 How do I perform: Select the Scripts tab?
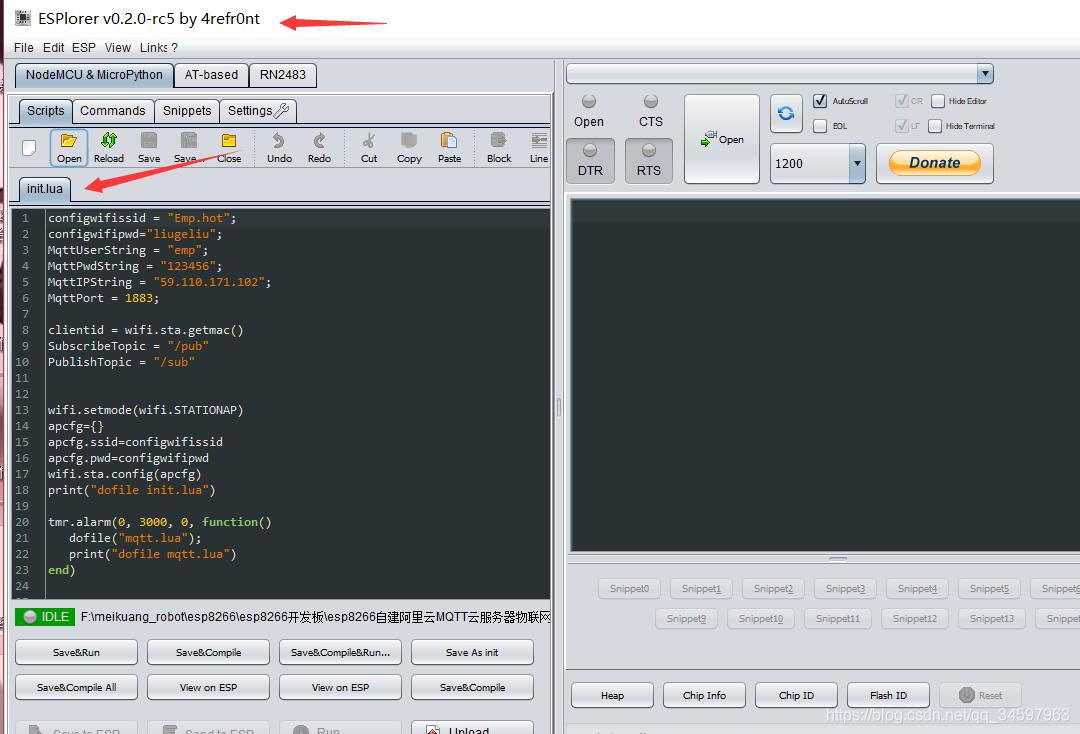(x=45, y=111)
